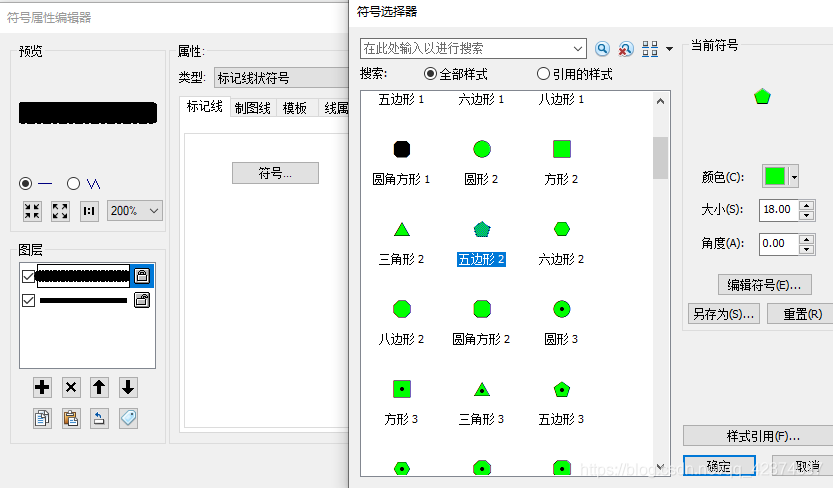Click the 另存为(S)... button

coord(724,314)
